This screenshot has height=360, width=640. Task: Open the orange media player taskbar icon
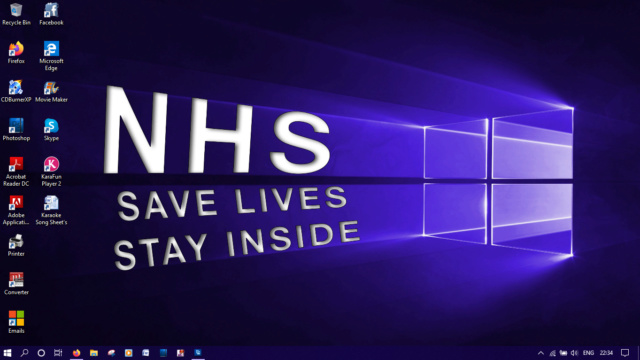click(129, 353)
